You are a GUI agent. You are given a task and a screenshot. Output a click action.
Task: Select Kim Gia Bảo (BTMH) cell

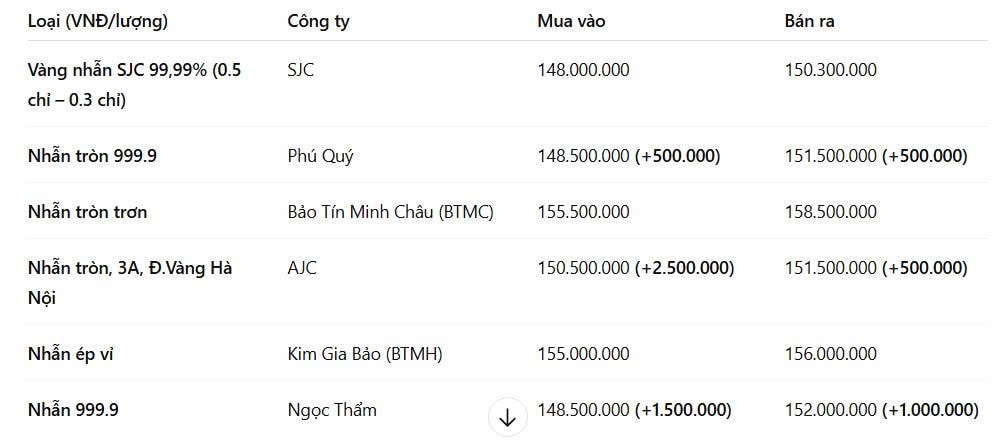(x=364, y=354)
